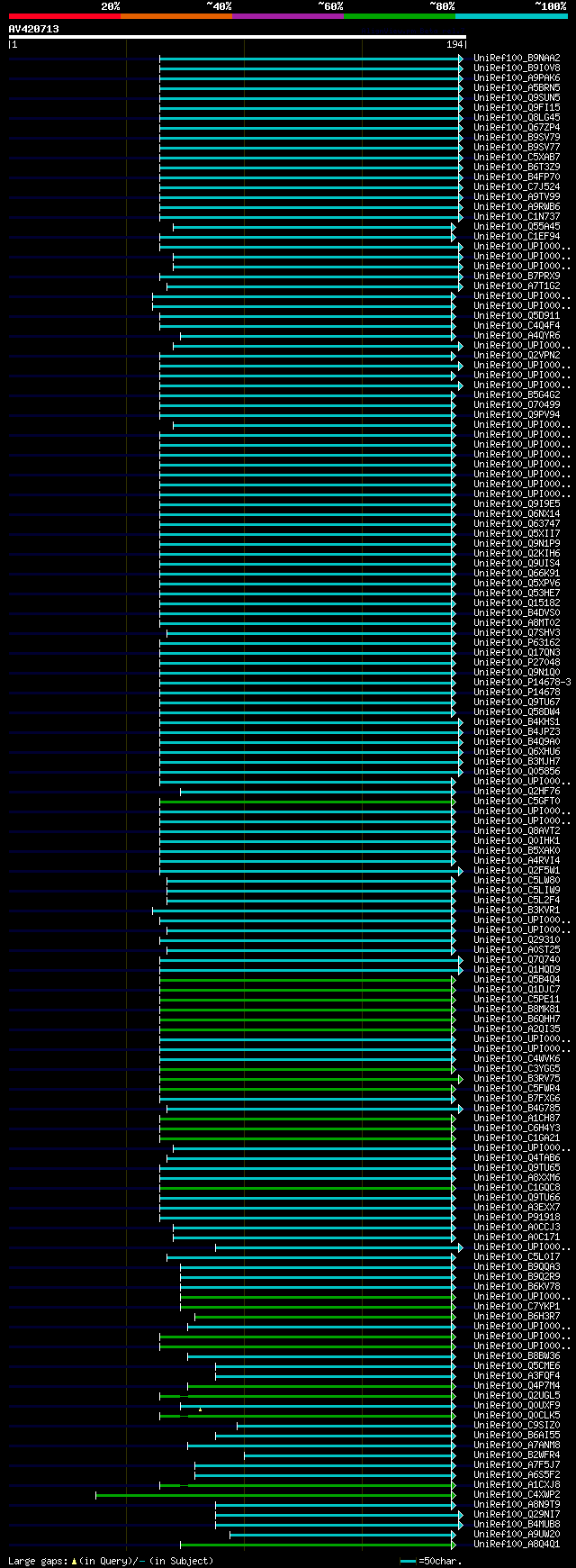
Task: Select the UniRef100_A4QYR6 label
Action: 517,335
